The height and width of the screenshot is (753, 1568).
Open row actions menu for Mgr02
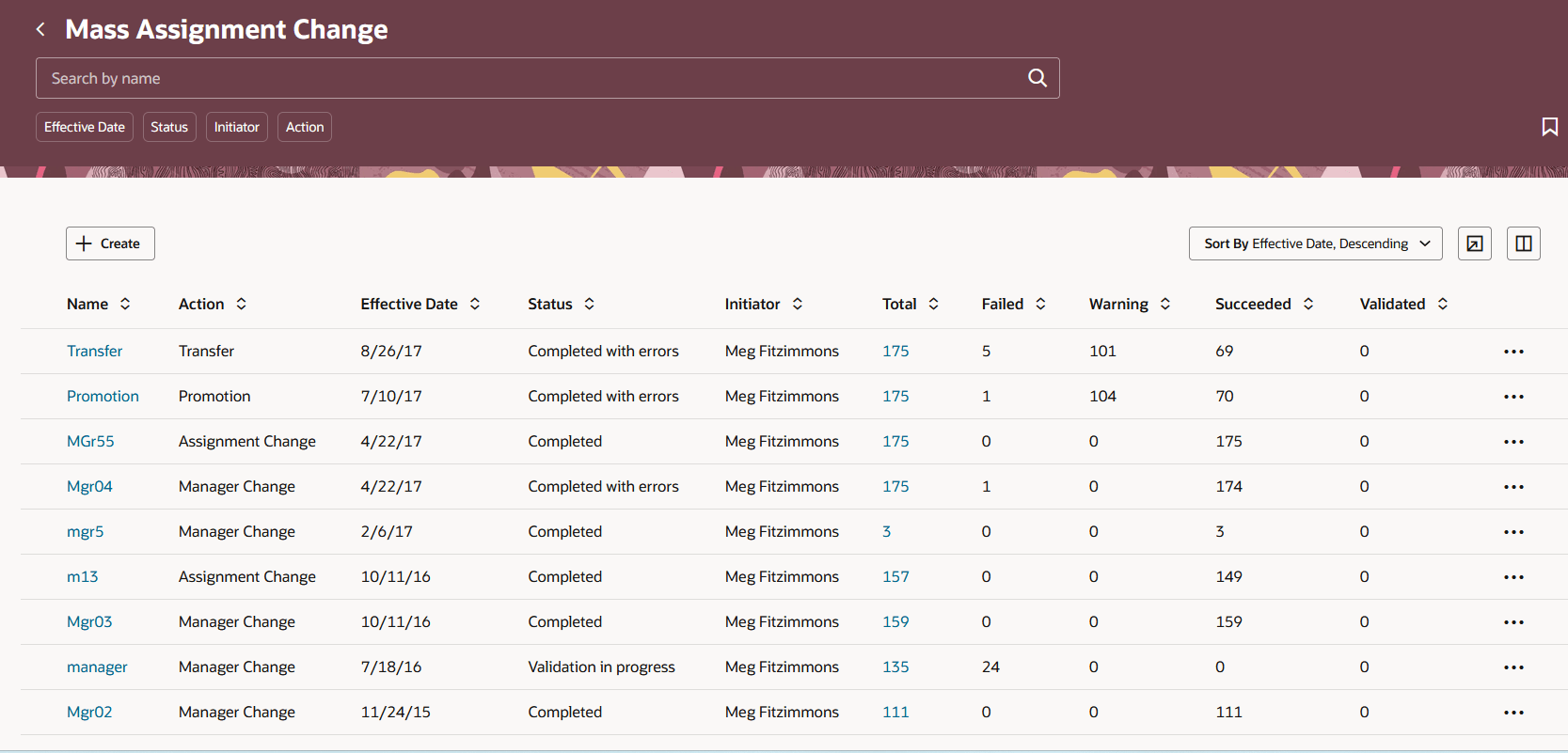point(1513,713)
